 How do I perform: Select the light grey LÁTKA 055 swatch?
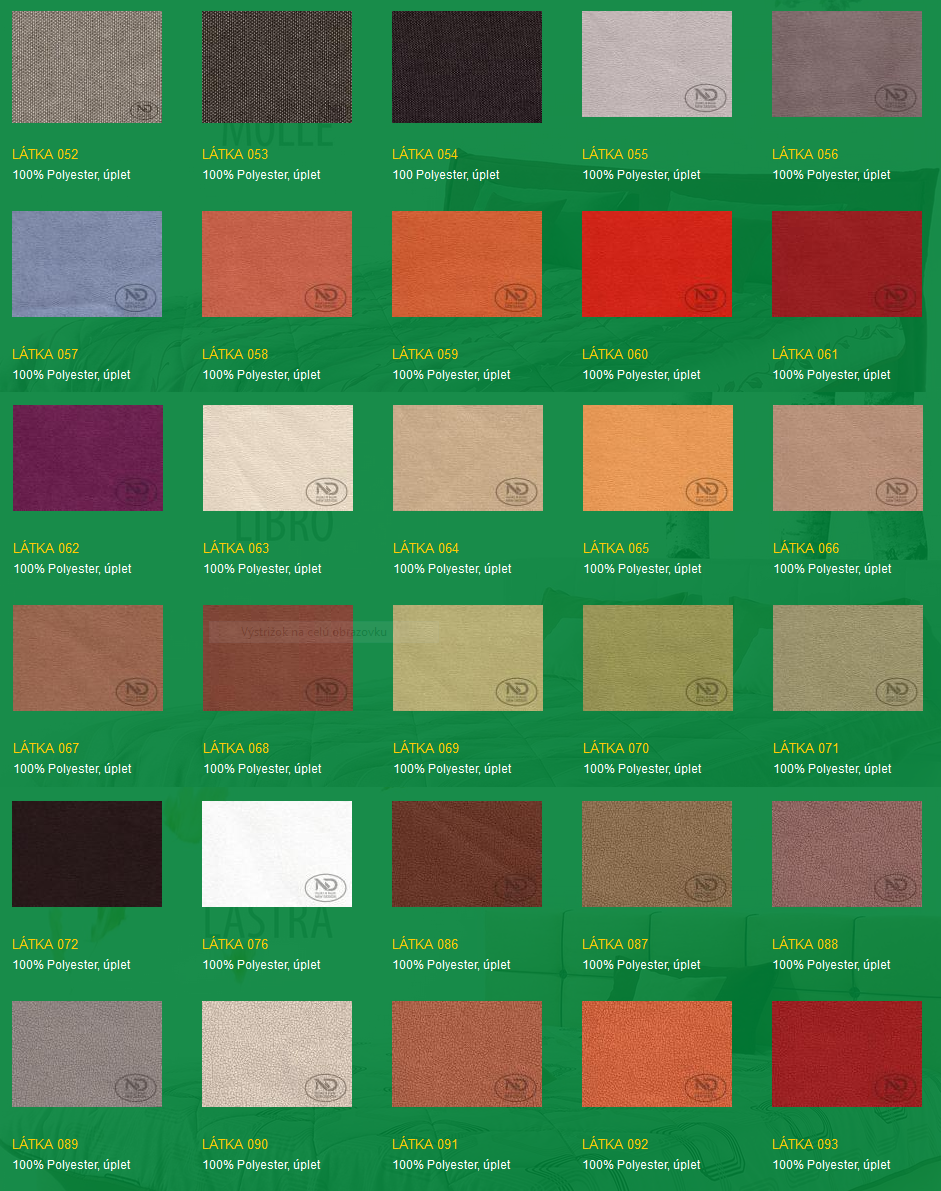(657, 64)
